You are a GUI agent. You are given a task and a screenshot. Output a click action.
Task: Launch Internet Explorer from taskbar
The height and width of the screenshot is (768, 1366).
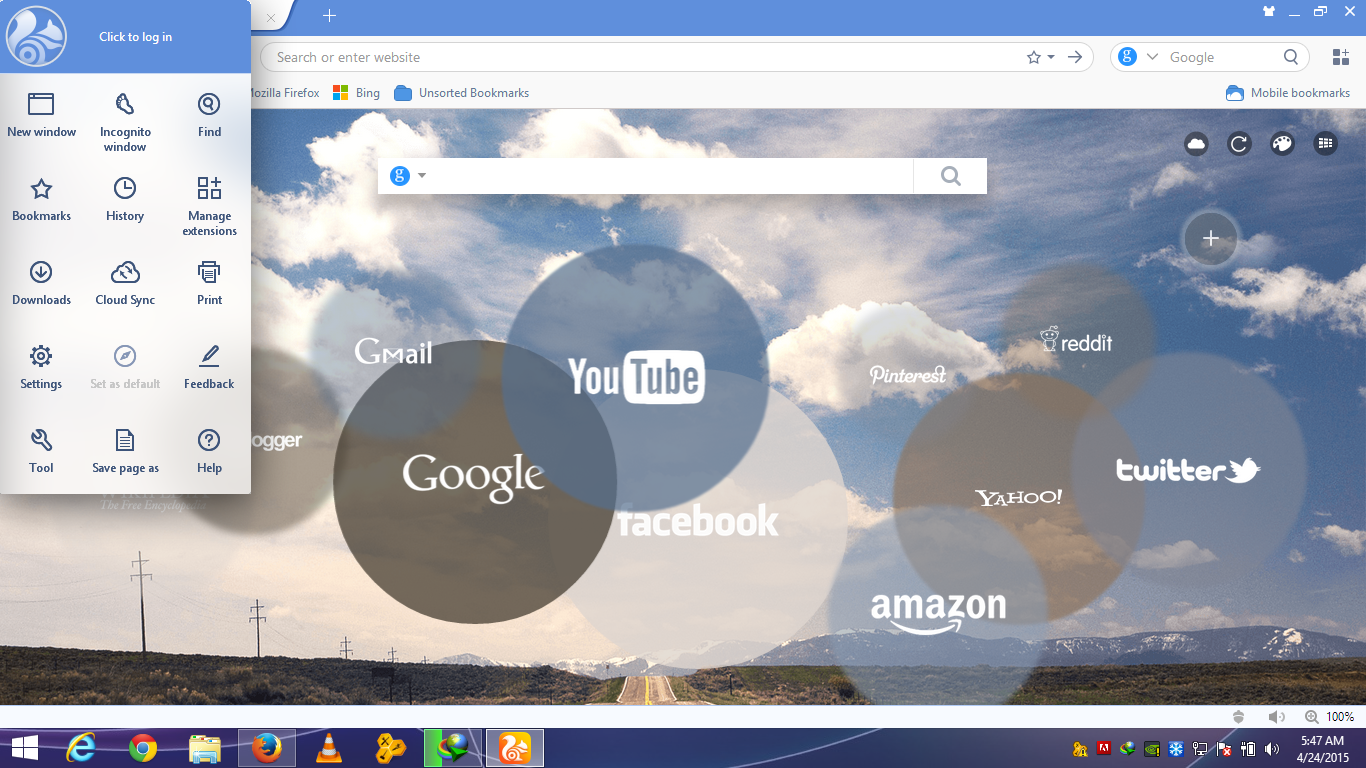click(82, 748)
